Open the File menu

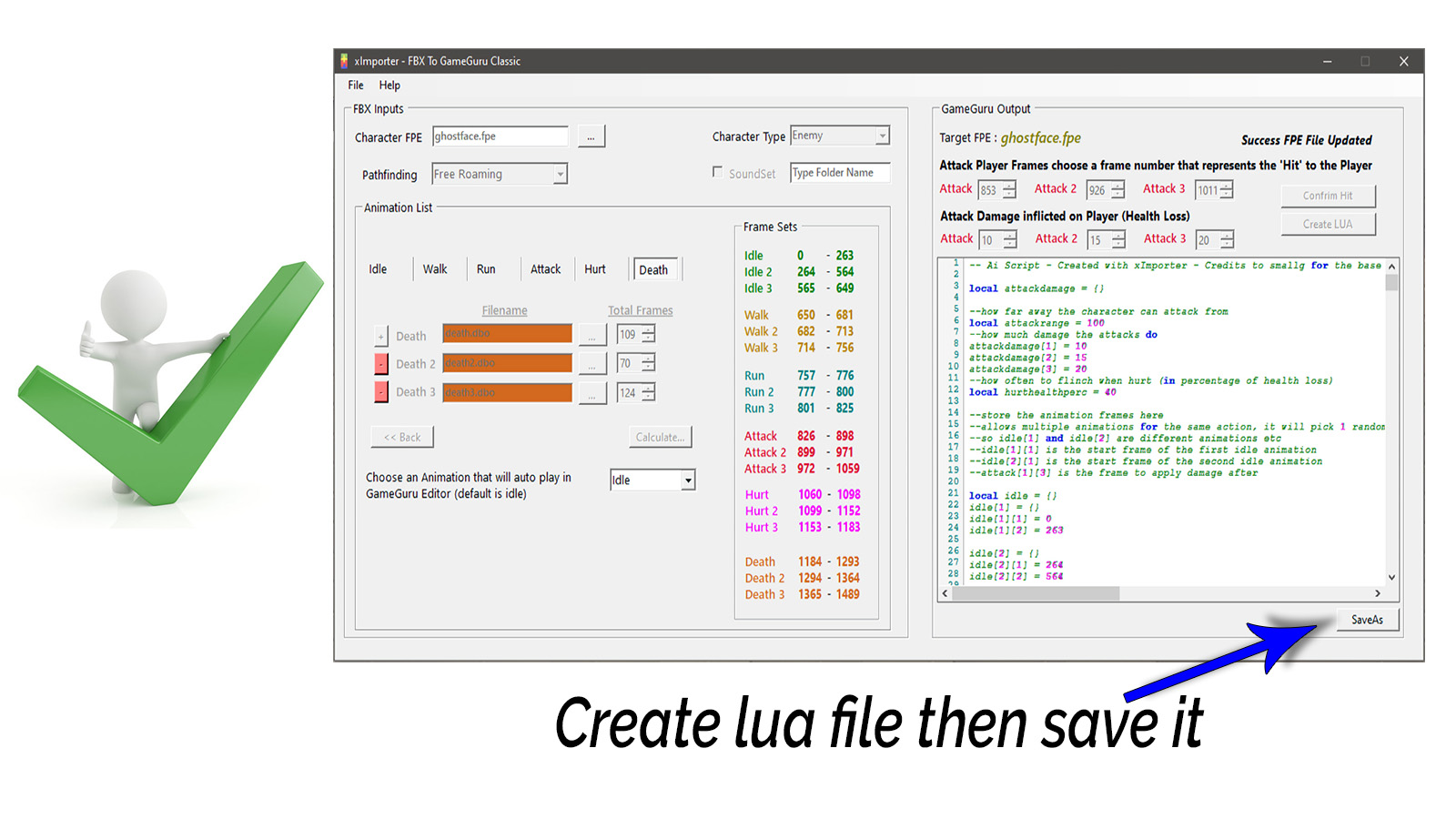356,86
